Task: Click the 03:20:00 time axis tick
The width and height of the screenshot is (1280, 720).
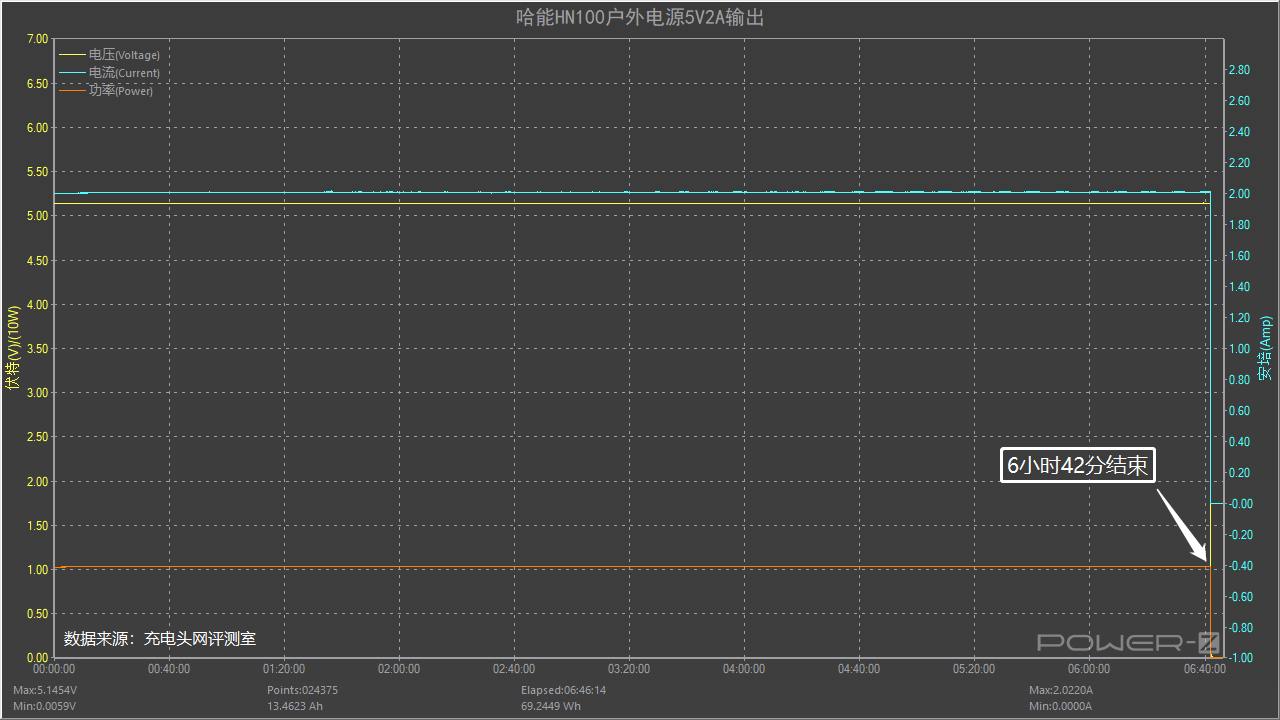Action: 629,669
